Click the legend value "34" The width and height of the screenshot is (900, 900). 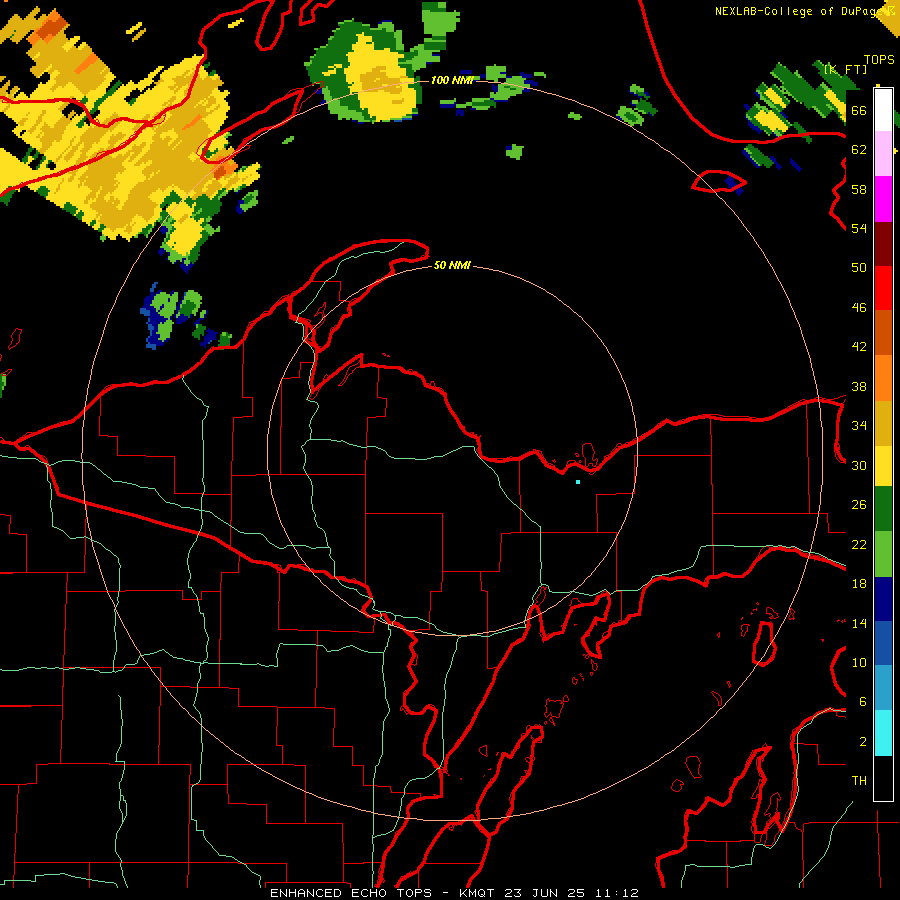click(x=859, y=425)
